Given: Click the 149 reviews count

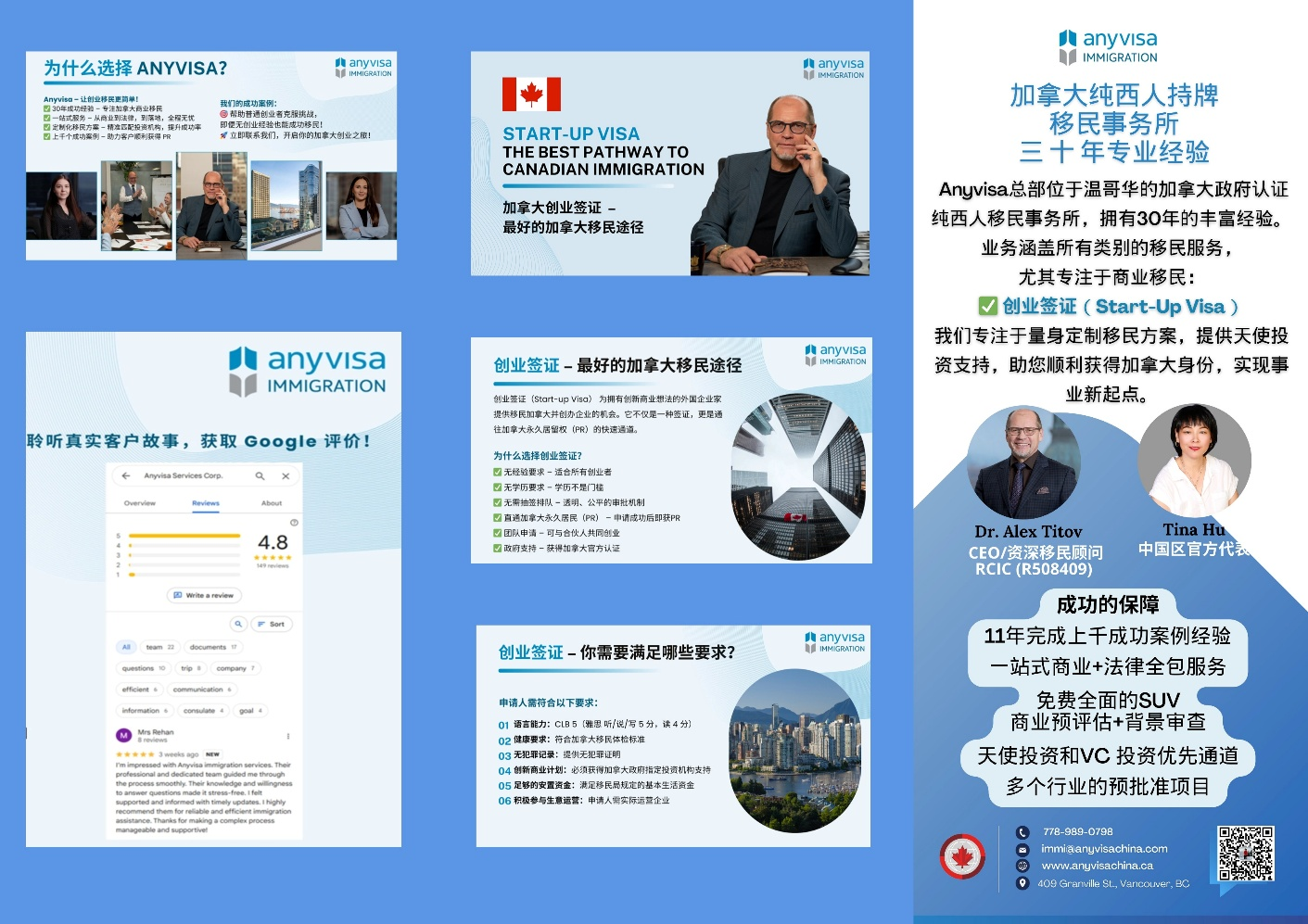Looking at the screenshot, I should pos(273,565).
